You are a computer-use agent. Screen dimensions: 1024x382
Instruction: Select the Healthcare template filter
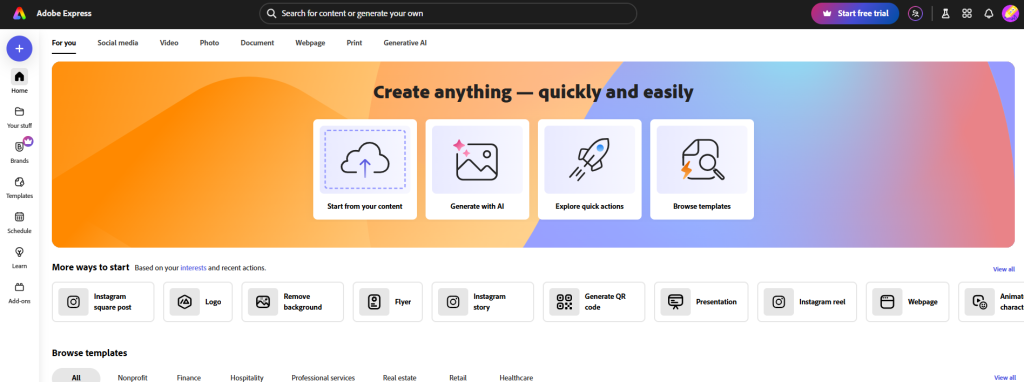pos(516,377)
